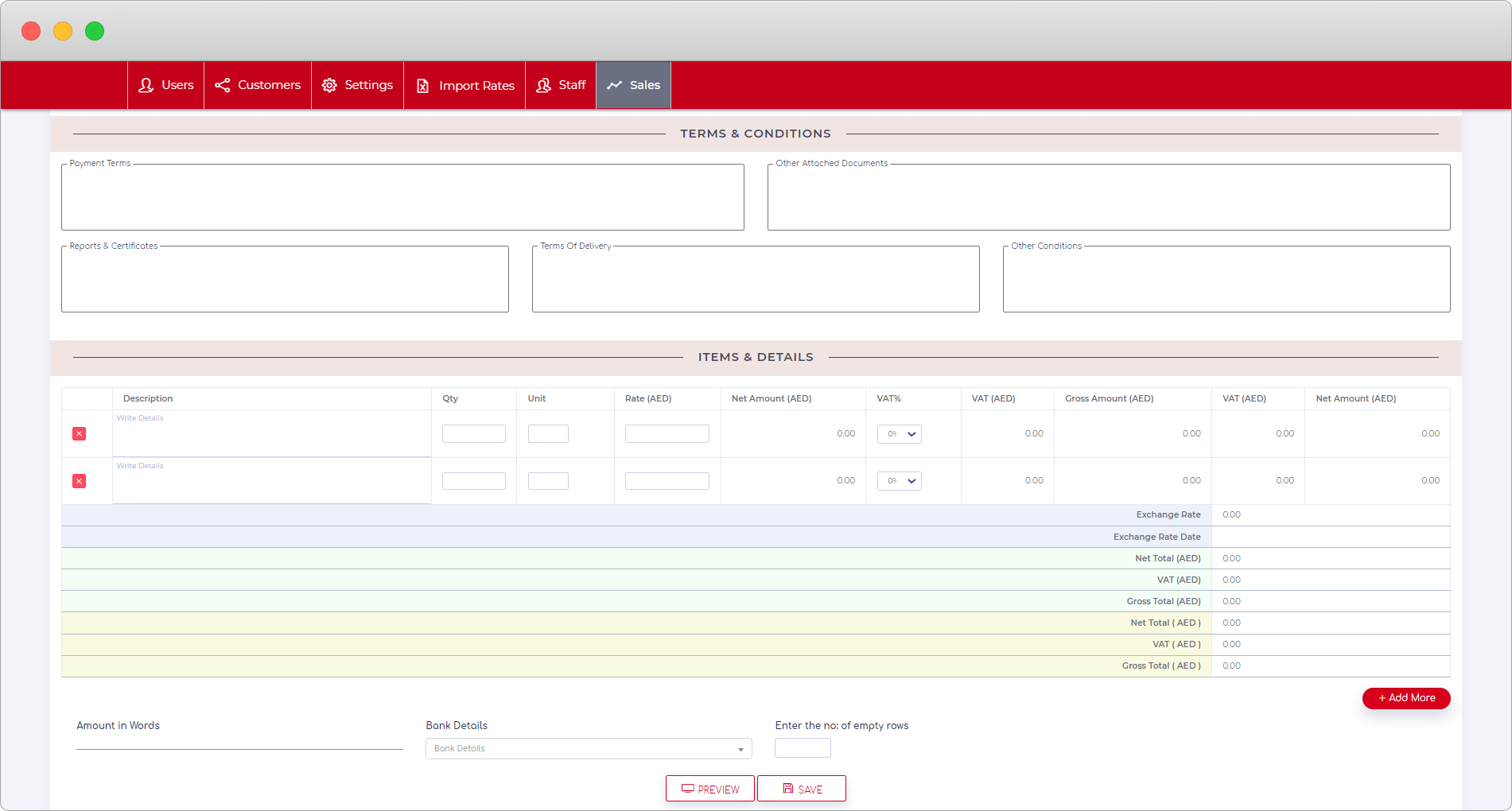Screen dimensions: 1512x811
Task: Delete the first item row
Action: [79, 433]
